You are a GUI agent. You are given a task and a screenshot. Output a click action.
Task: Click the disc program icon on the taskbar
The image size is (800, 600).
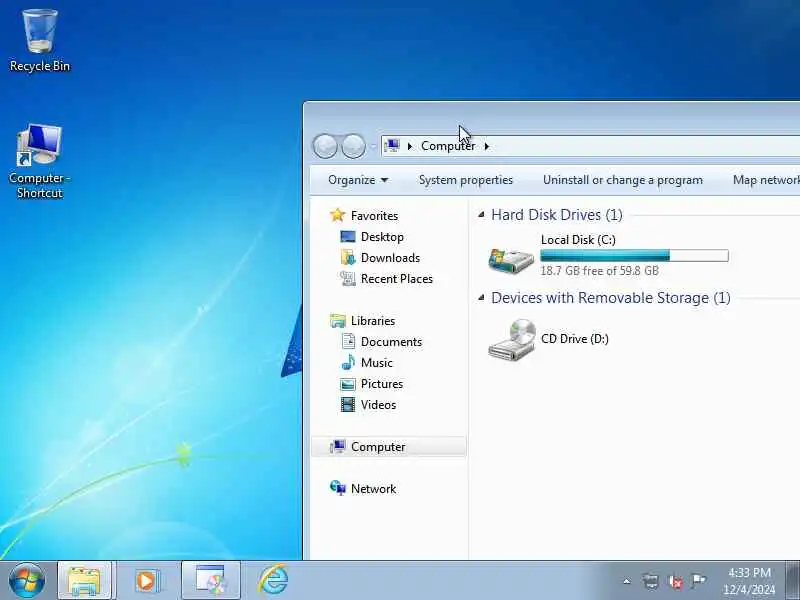point(210,581)
